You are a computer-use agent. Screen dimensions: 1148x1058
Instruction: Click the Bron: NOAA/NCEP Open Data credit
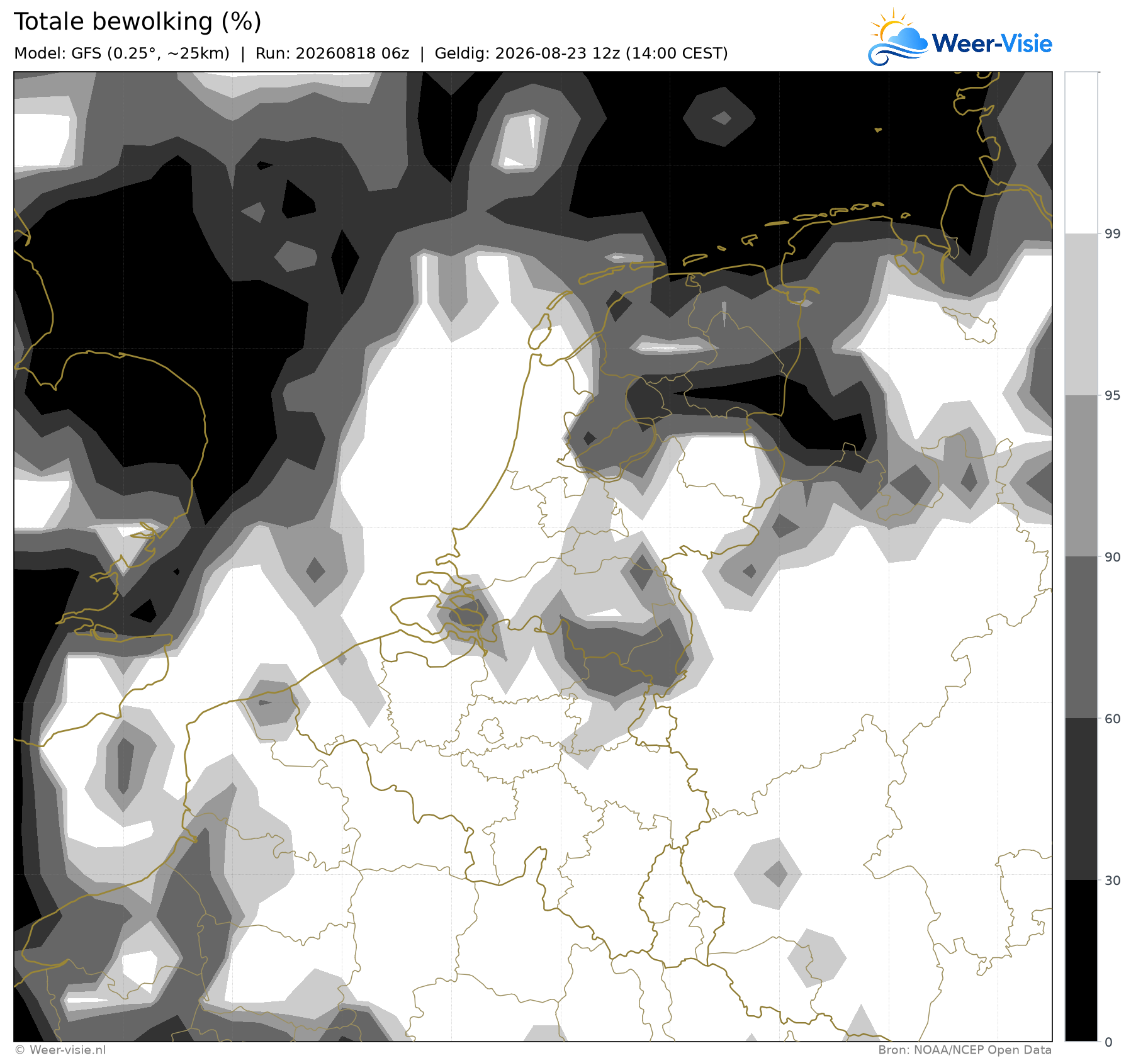coord(965,1050)
